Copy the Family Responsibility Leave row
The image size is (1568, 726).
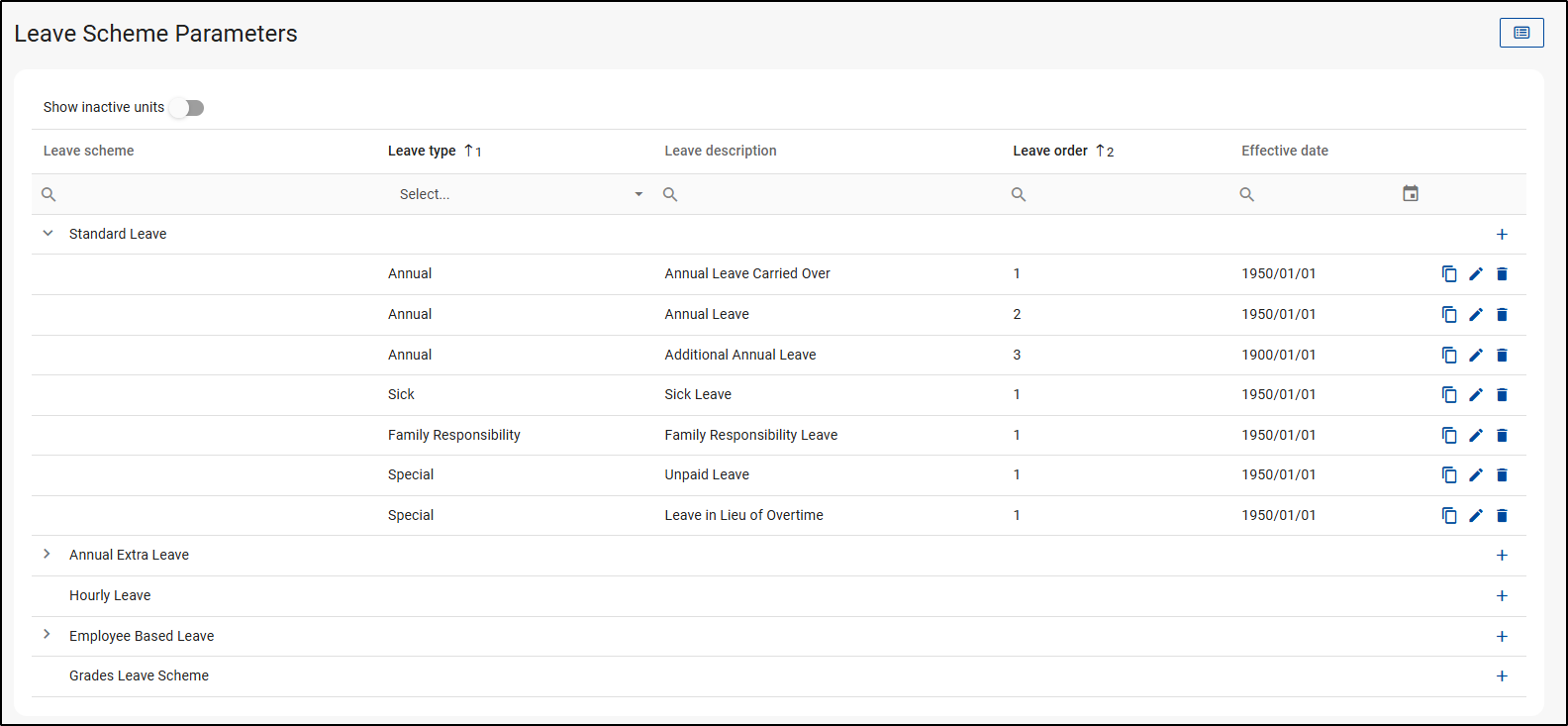[1449, 436]
